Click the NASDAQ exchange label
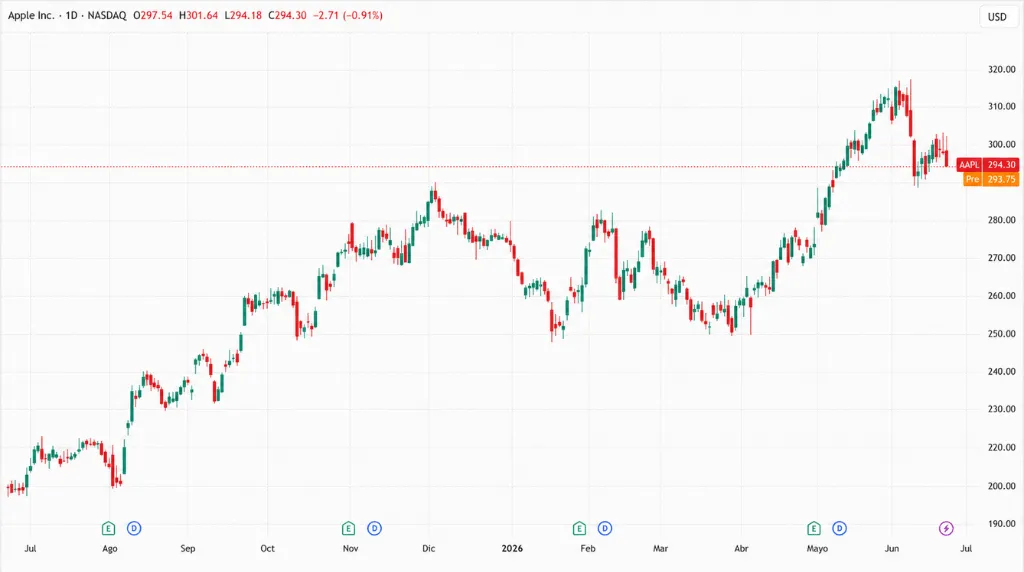Screen dimensions: 1024x572 [107, 15]
